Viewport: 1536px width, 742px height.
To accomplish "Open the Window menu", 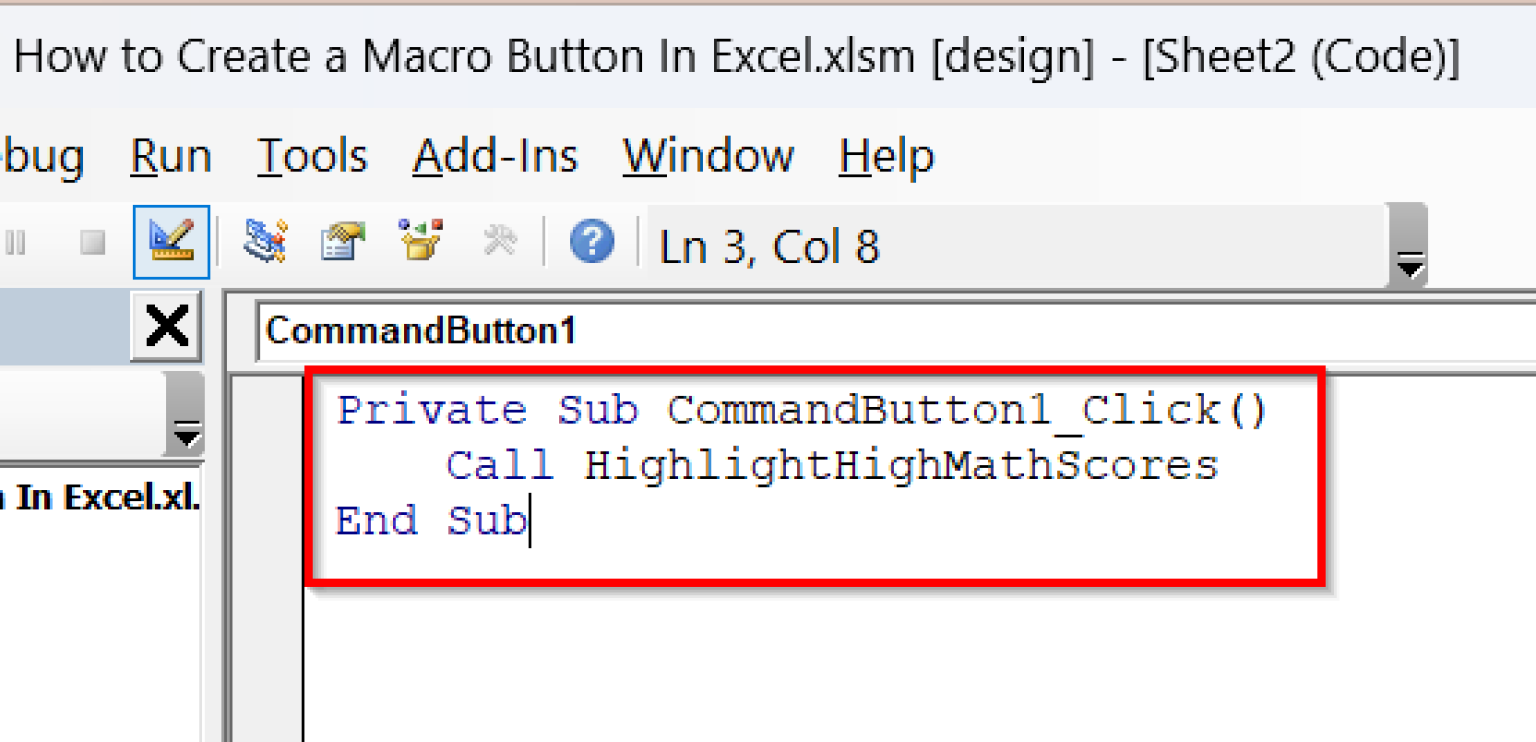I will pos(707,156).
